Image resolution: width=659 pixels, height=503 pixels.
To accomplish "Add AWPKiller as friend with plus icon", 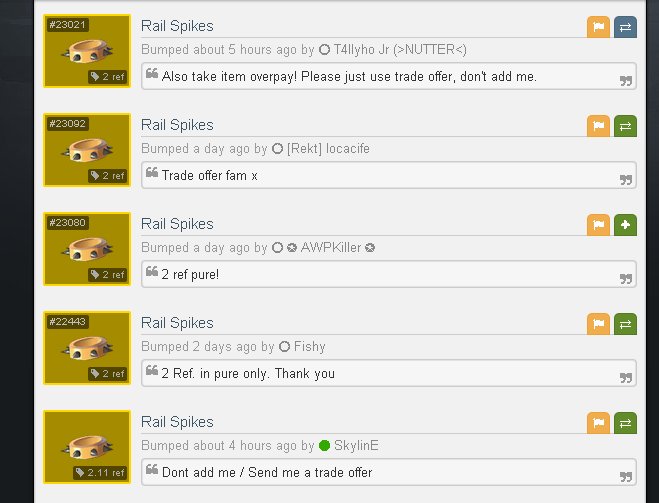I will (625, 225).
